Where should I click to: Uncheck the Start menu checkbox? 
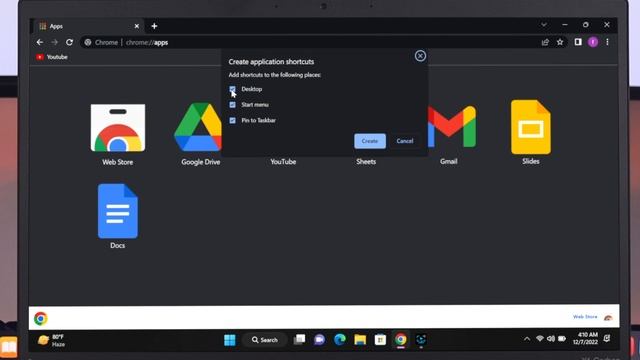tap(232, 105)
